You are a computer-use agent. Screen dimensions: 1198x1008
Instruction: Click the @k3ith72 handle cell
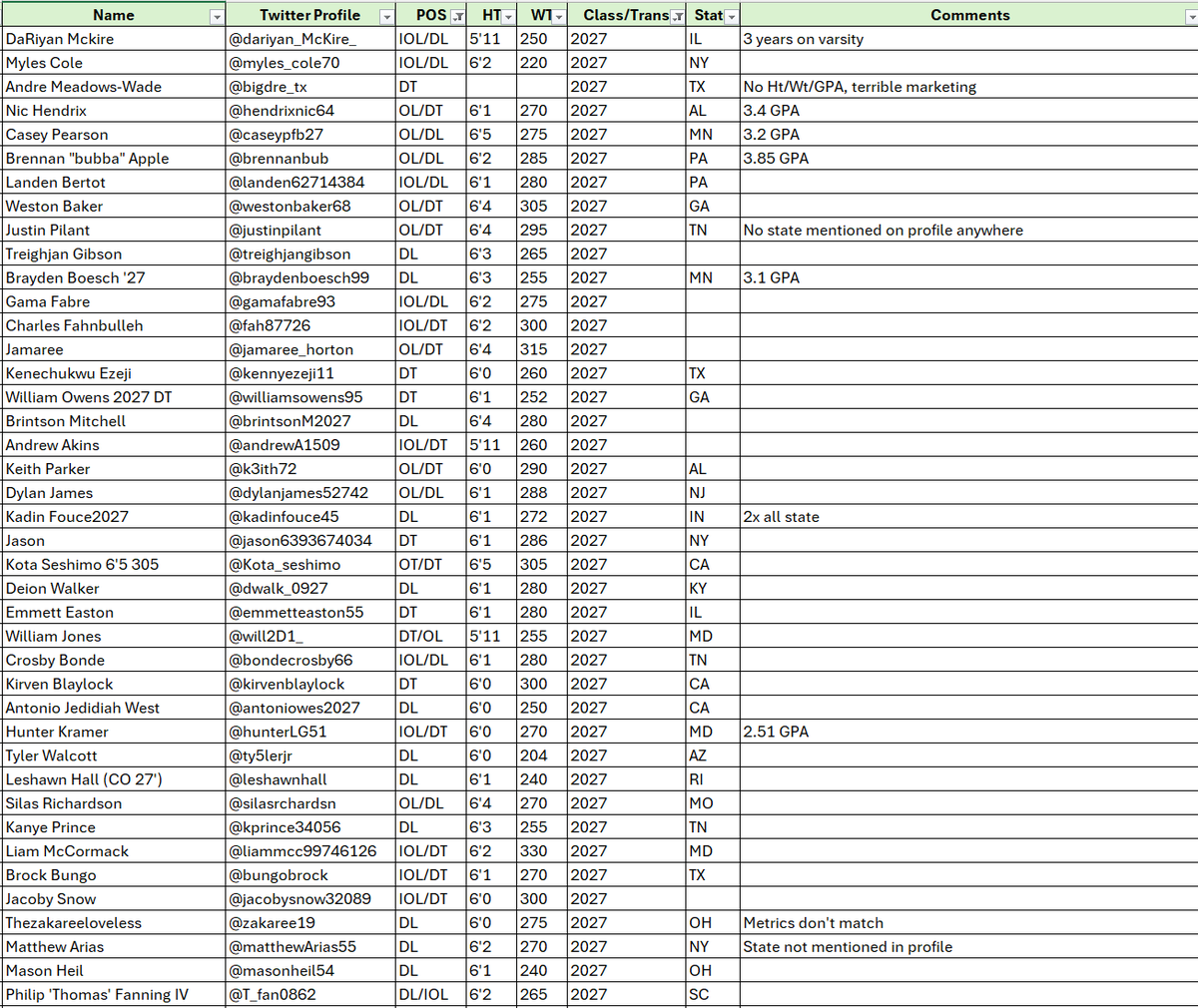pos(310,469)
